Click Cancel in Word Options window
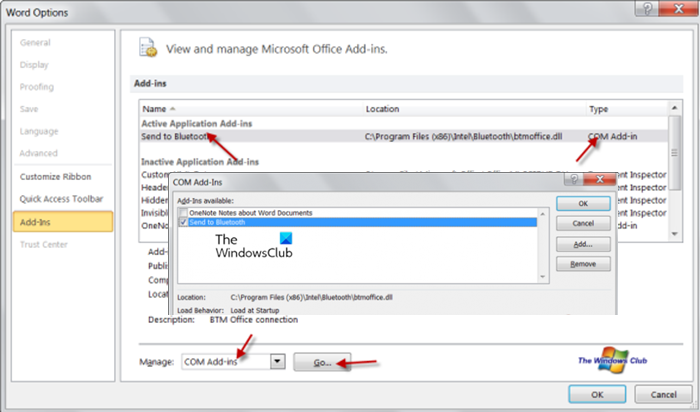 coord(663,395)
